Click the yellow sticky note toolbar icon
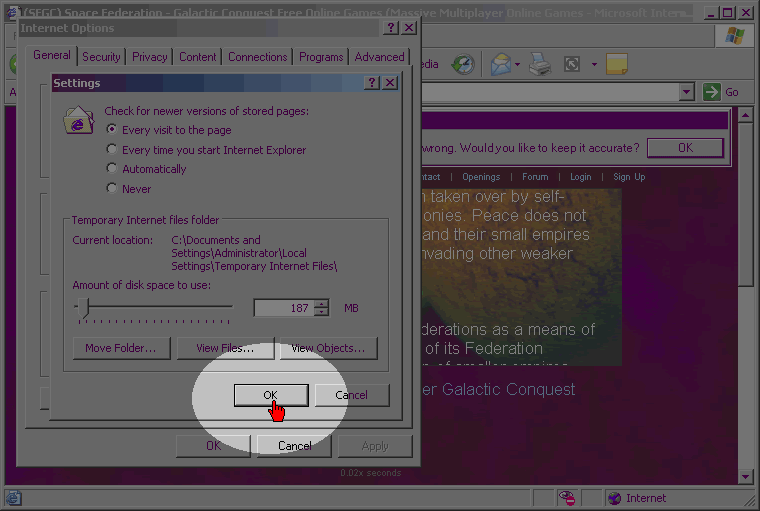 (617, 65)
